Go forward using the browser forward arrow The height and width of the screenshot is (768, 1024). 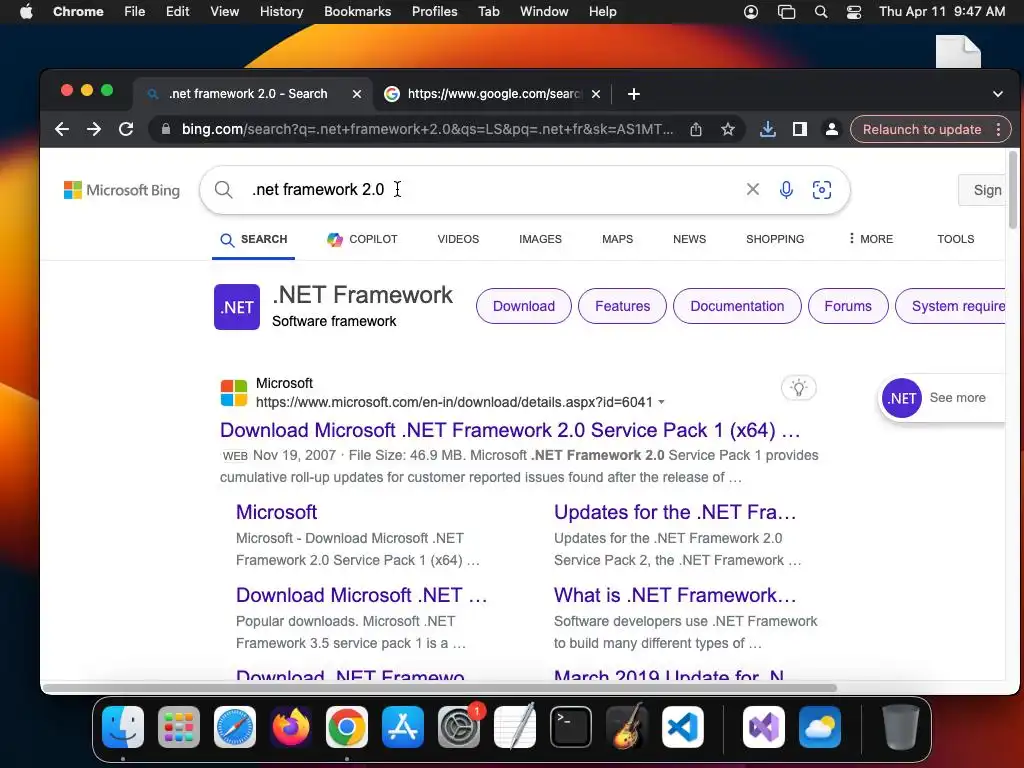tap(94, 129)
